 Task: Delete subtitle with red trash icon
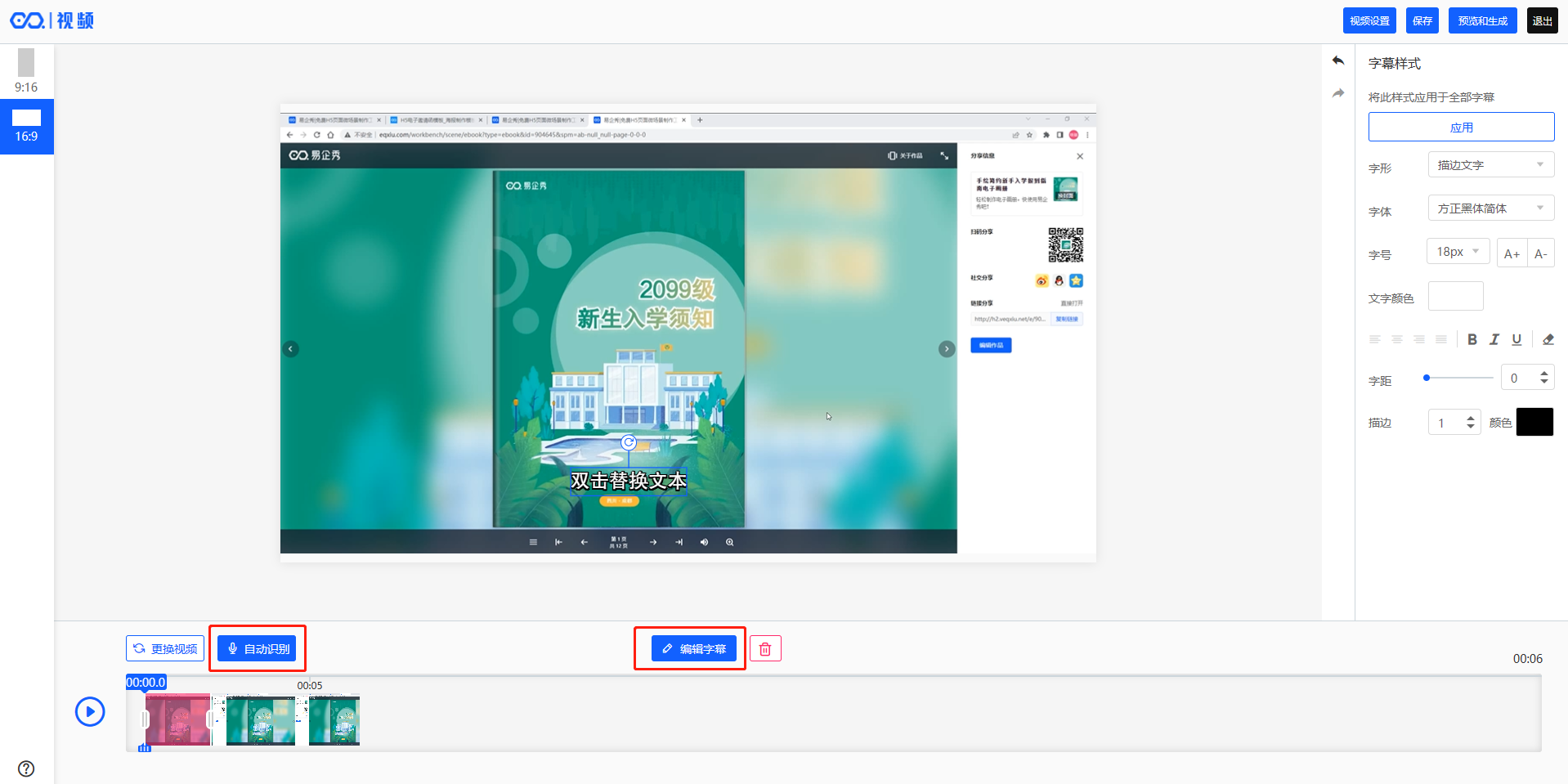click(x=765, y=649)
